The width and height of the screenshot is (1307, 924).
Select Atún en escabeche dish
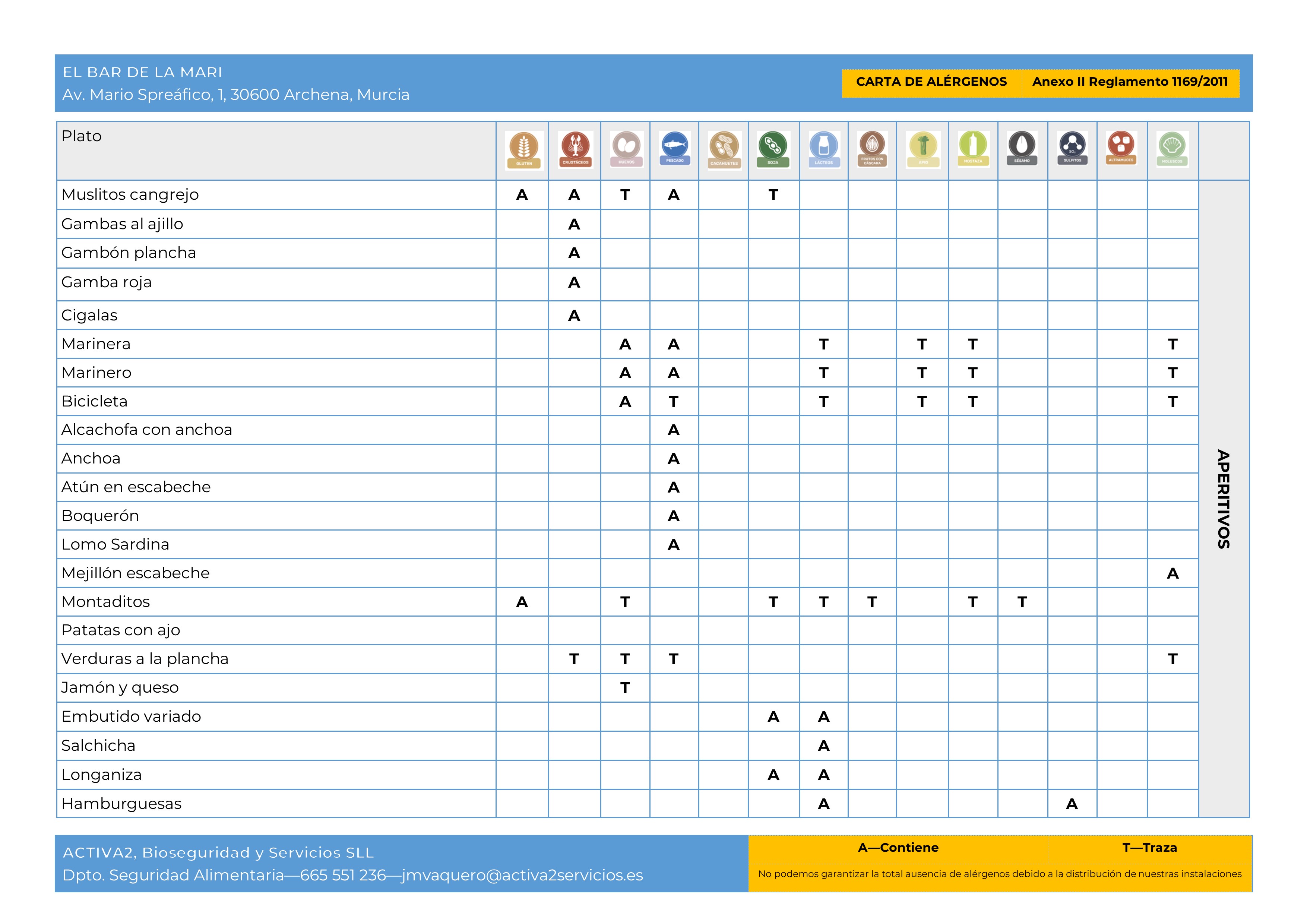pyautogui.click(x=136, y=487)
